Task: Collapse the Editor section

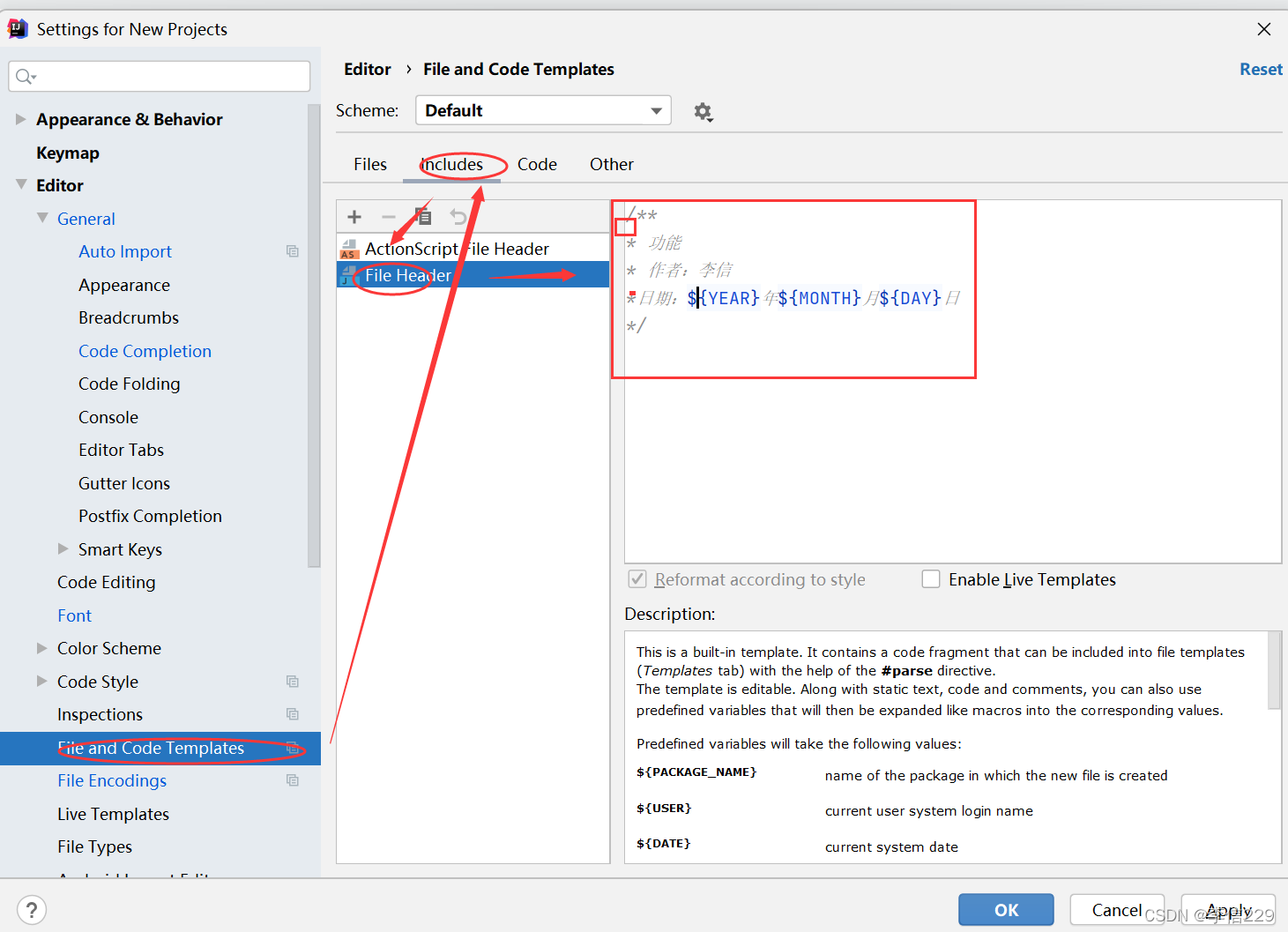Action: (x=21, y=185)
